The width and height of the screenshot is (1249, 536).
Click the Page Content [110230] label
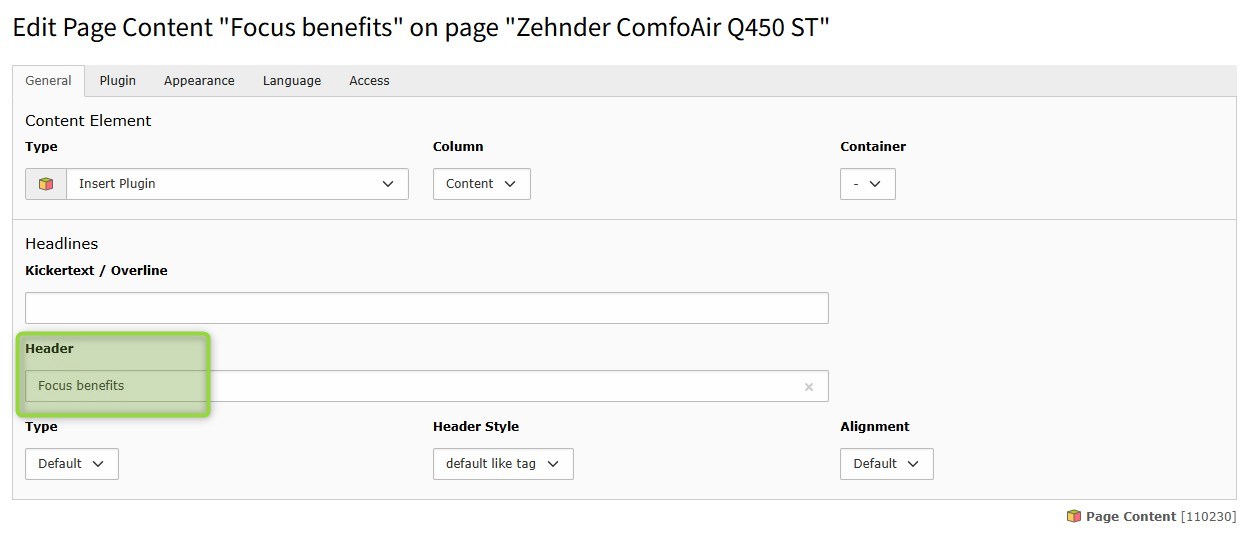[x=1160, y=517]
